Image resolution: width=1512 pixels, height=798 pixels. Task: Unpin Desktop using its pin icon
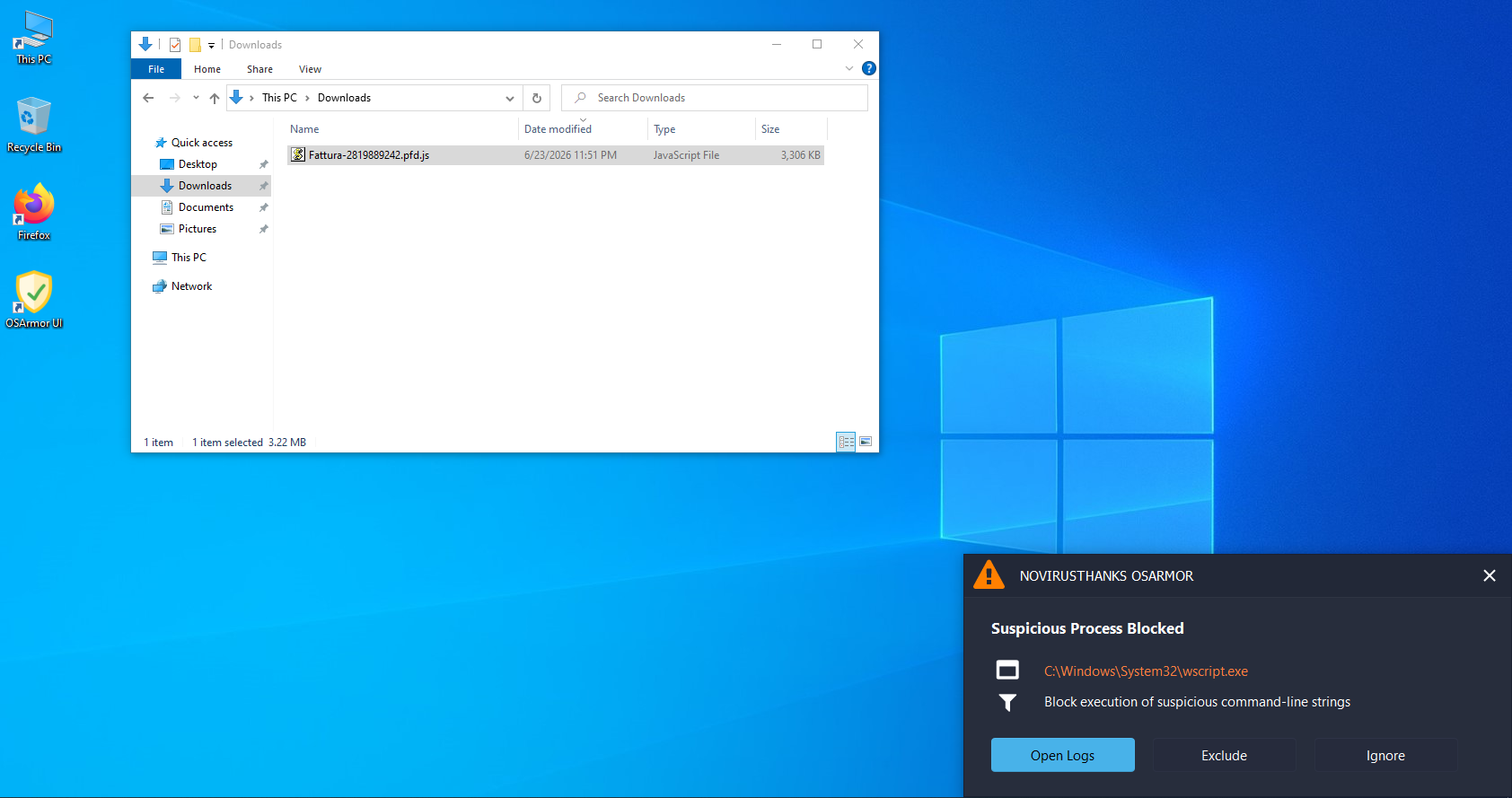click(x=264, y=164)
